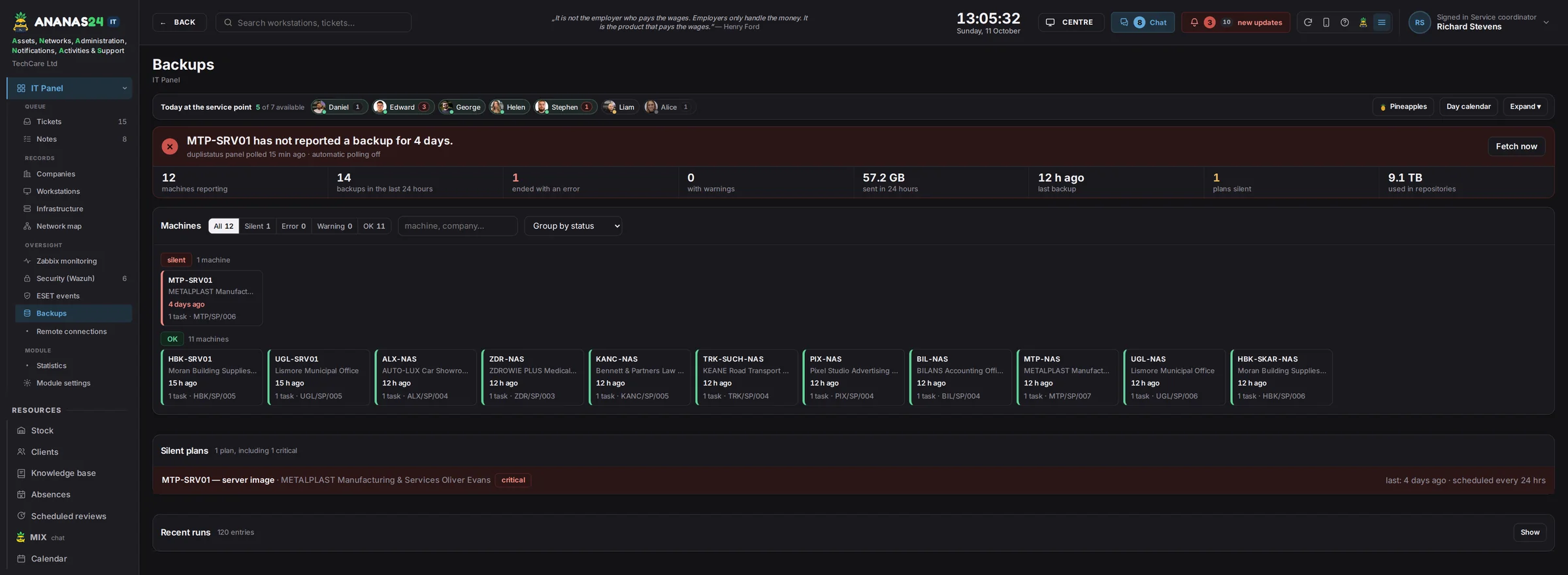Show the Recent runs entries
This screenshot has height=575, width=1568.
[1529, 533]
